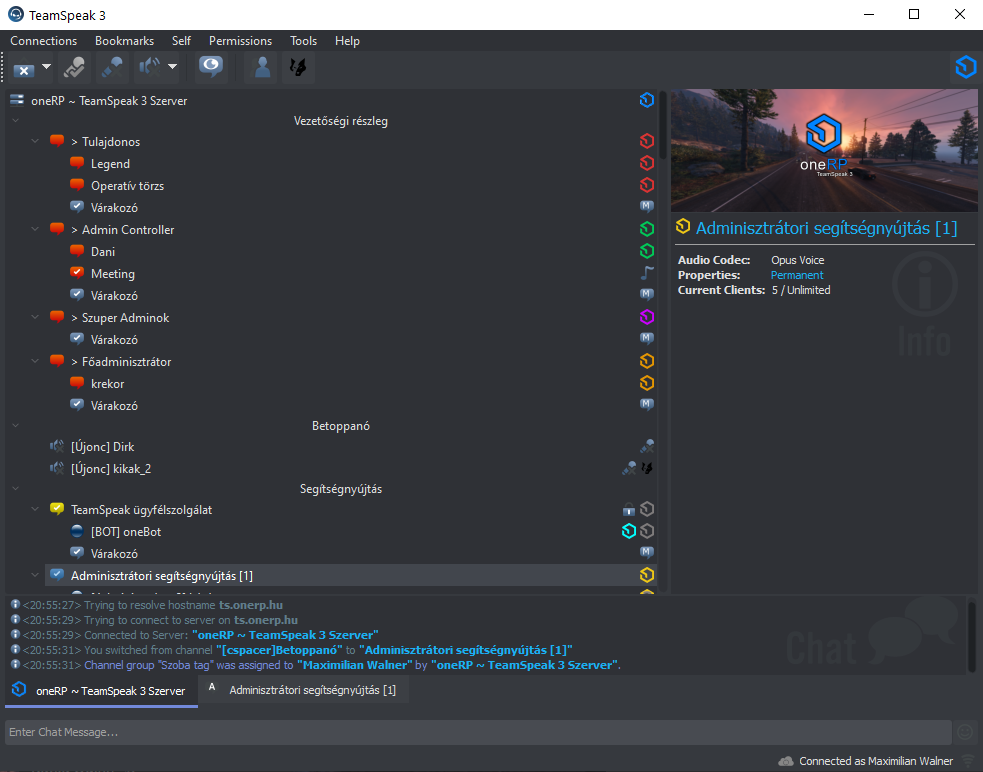Click the blue icon on the oneRP server row
Viewport: 983px width, 772px height.
coord(647,100)
